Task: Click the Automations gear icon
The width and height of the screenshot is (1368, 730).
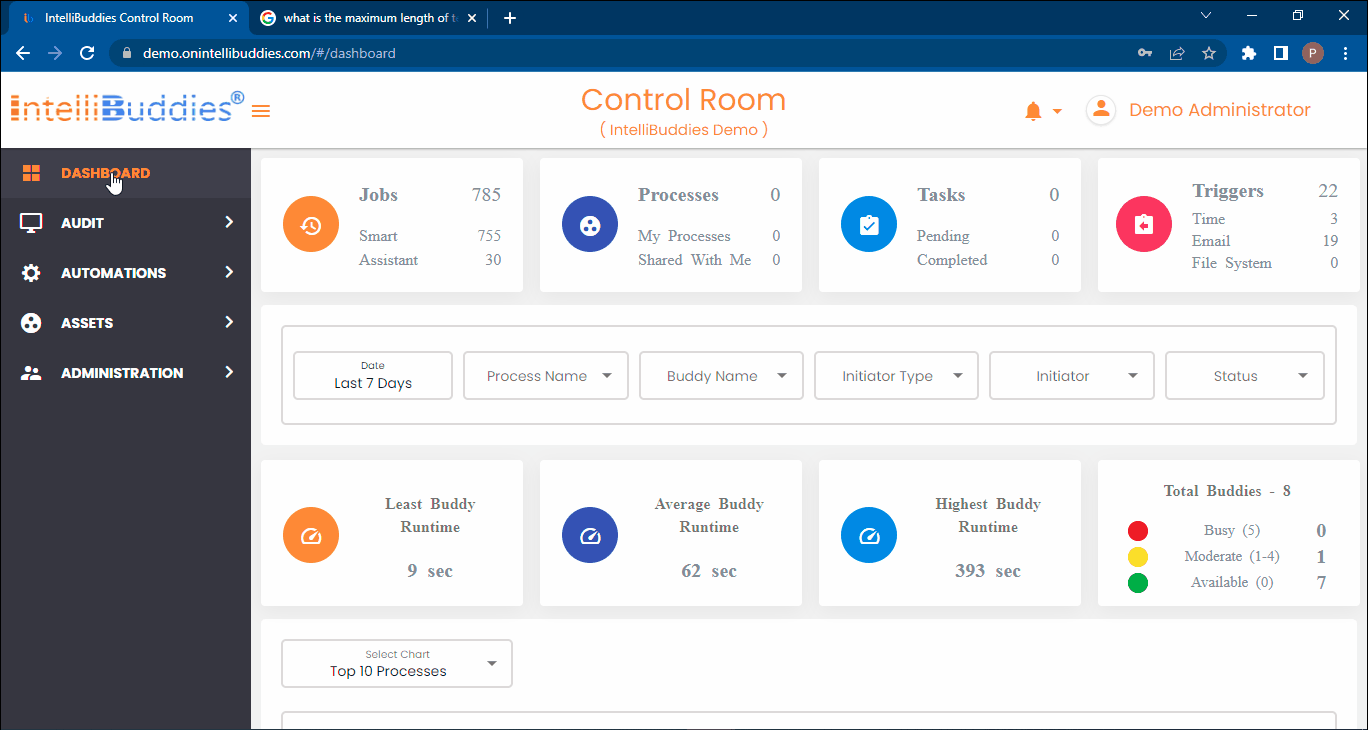Action: (x=31, y=273)
